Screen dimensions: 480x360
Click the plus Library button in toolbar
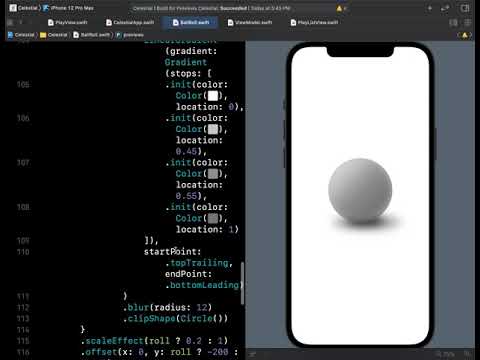[430, 8]
